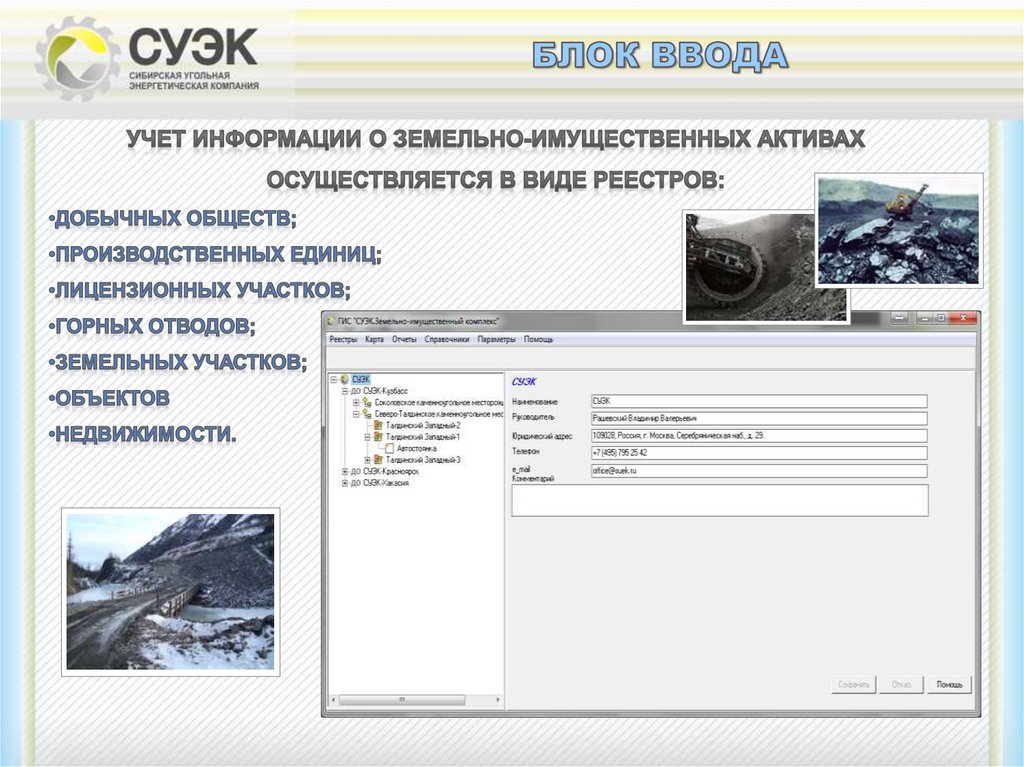1024x767 pixels.
Task: Collapse the ДО СУЭК-Кузбасс branch
Action: (345, 391)
